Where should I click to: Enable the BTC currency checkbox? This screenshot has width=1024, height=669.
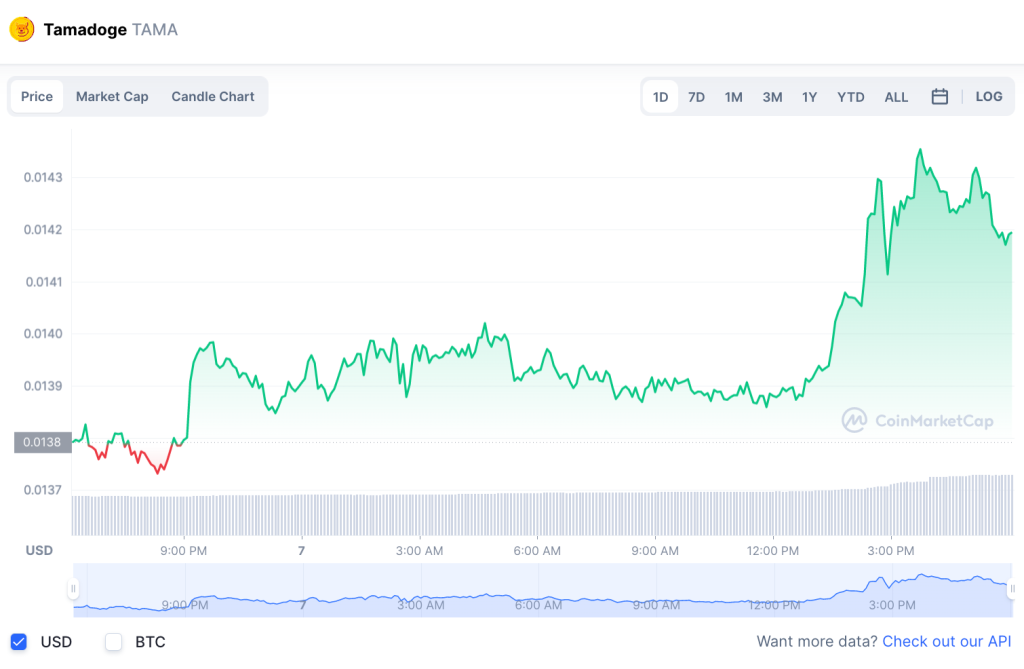tap(114, 642)
